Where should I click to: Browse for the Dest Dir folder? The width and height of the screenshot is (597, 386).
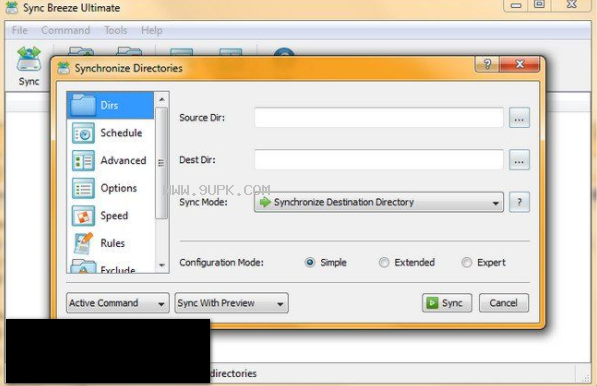519,160
